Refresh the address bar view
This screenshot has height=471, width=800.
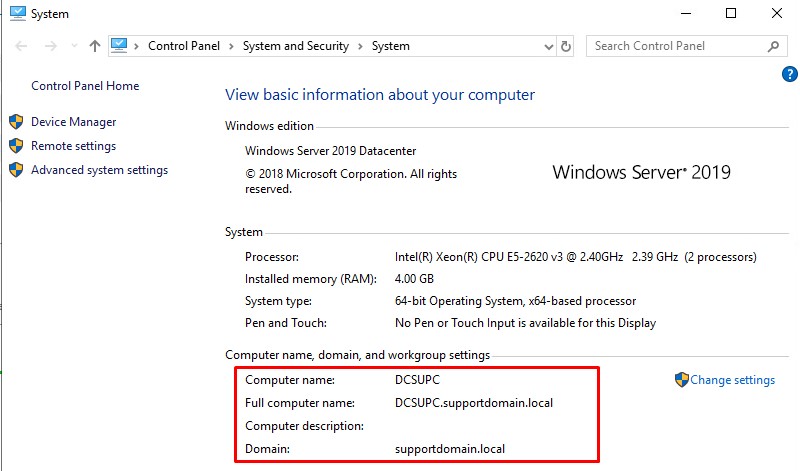(x=566, y=46)
